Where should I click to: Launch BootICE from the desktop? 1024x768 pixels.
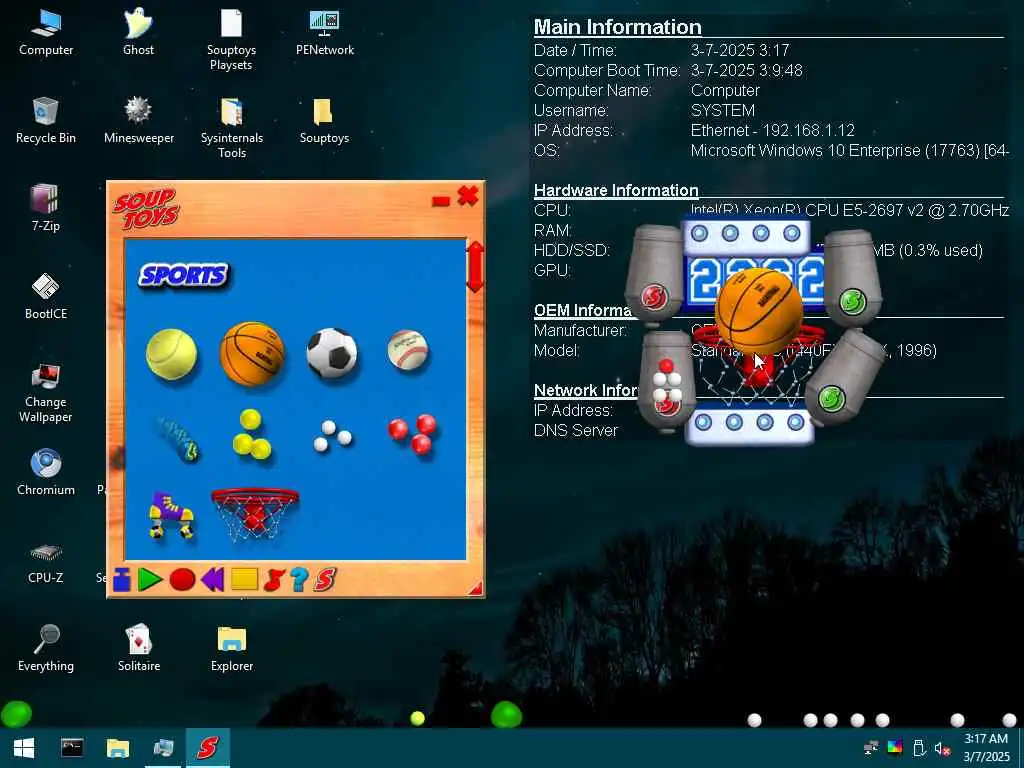(x=46, y=296)
